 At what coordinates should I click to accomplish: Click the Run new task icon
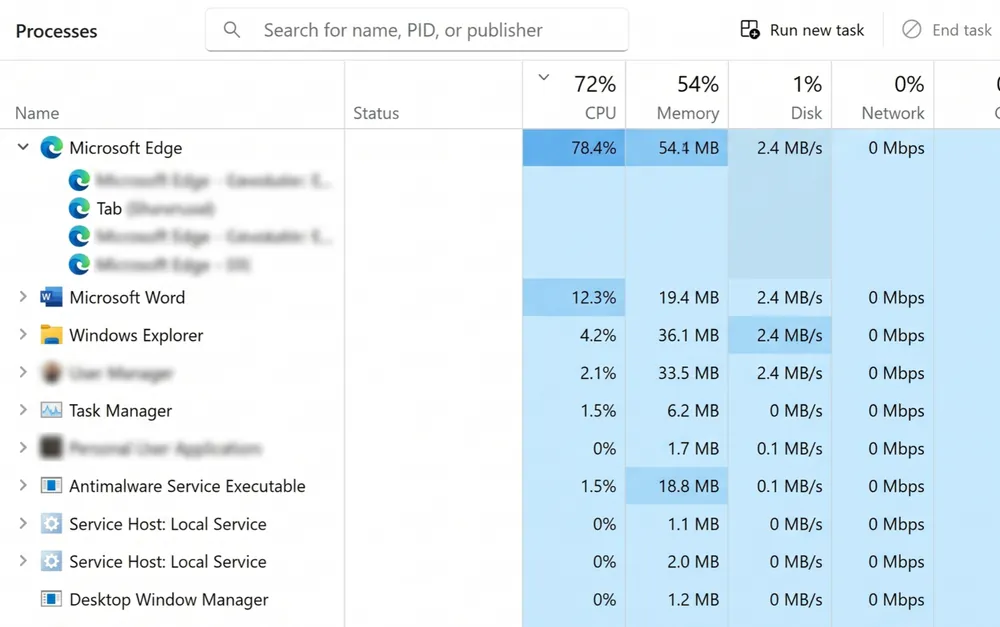pyautogui.click(x=749, y=29)
